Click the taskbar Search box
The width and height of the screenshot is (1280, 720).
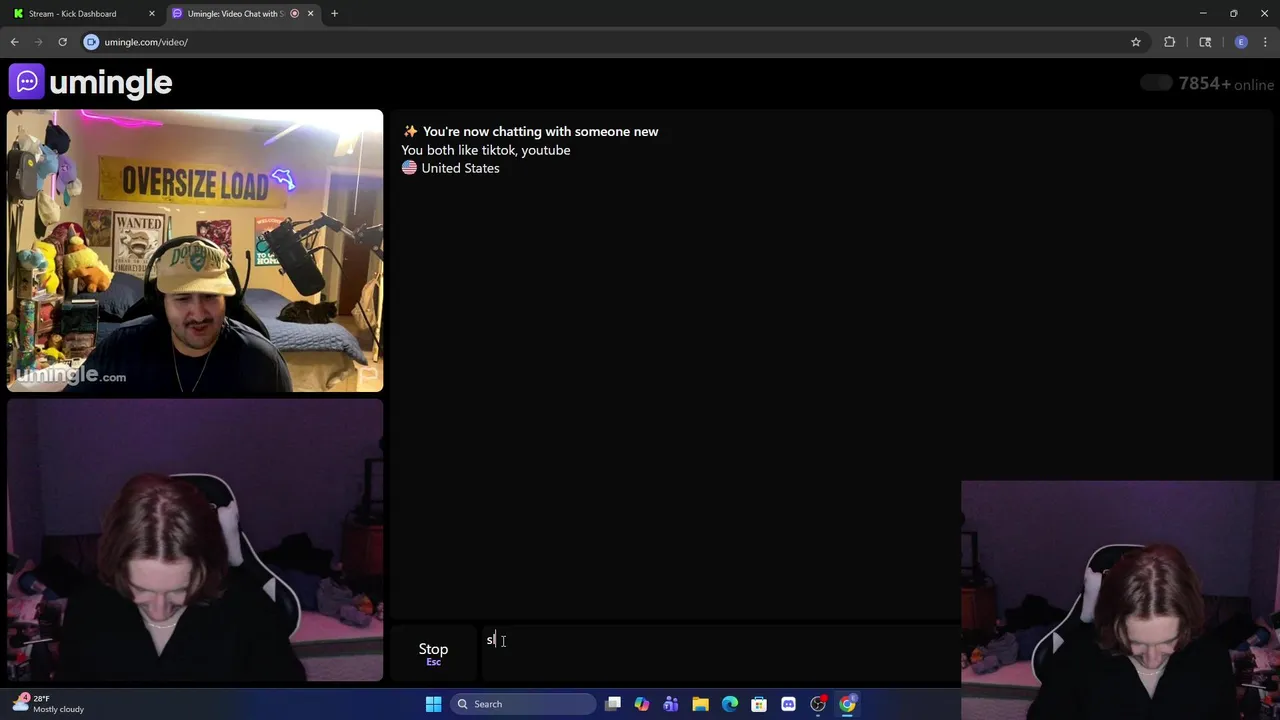coord(523,704)
